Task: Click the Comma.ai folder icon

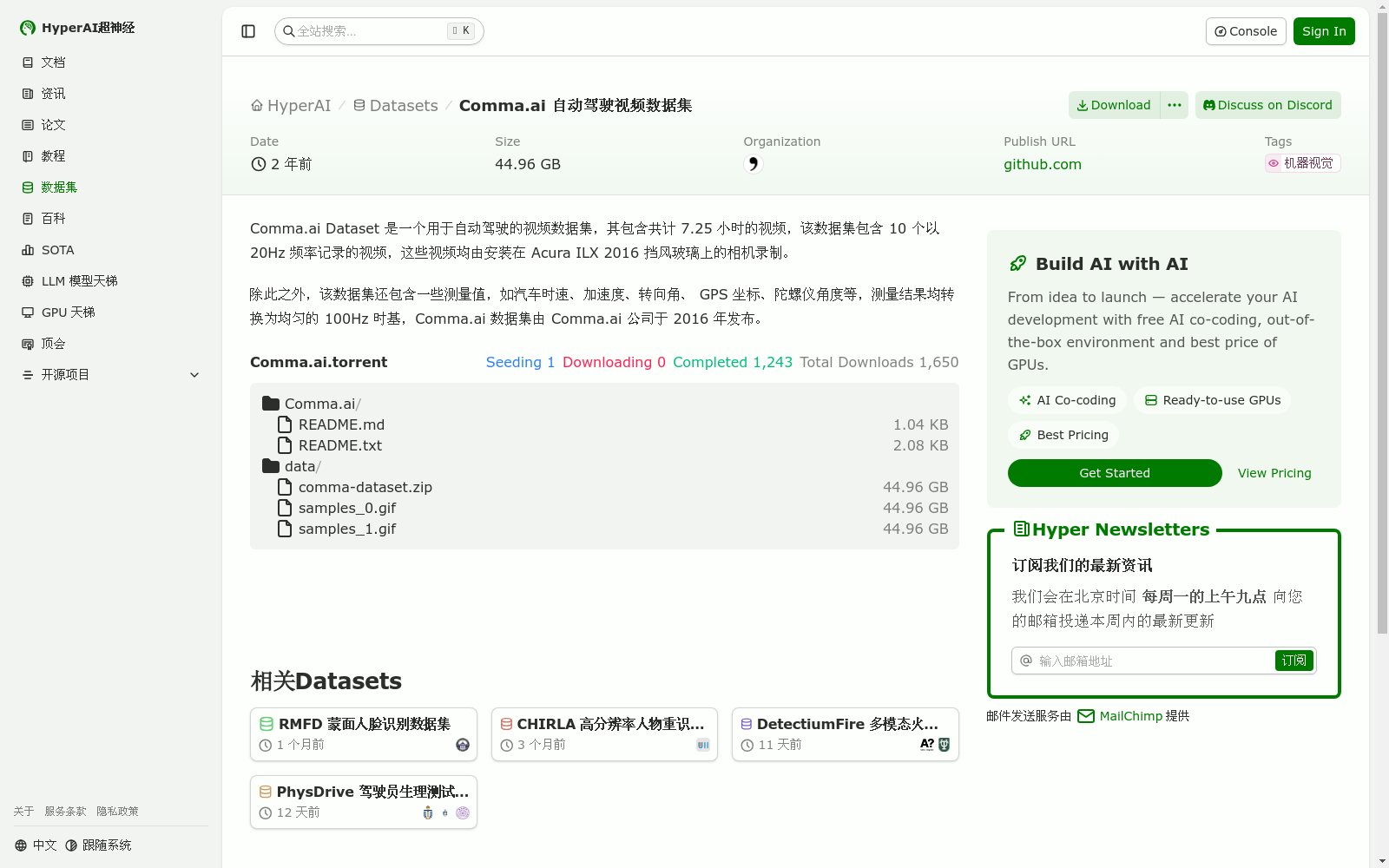Action: tap(271, 404)
